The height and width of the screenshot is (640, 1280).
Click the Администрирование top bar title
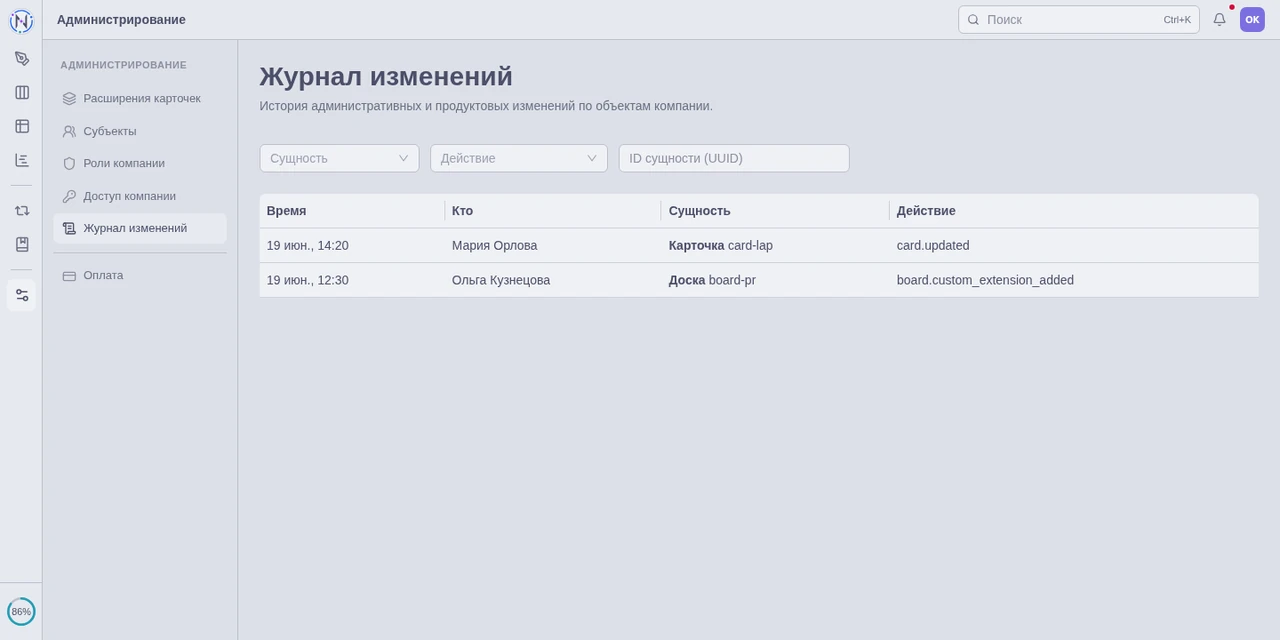(x=121, y=19)
